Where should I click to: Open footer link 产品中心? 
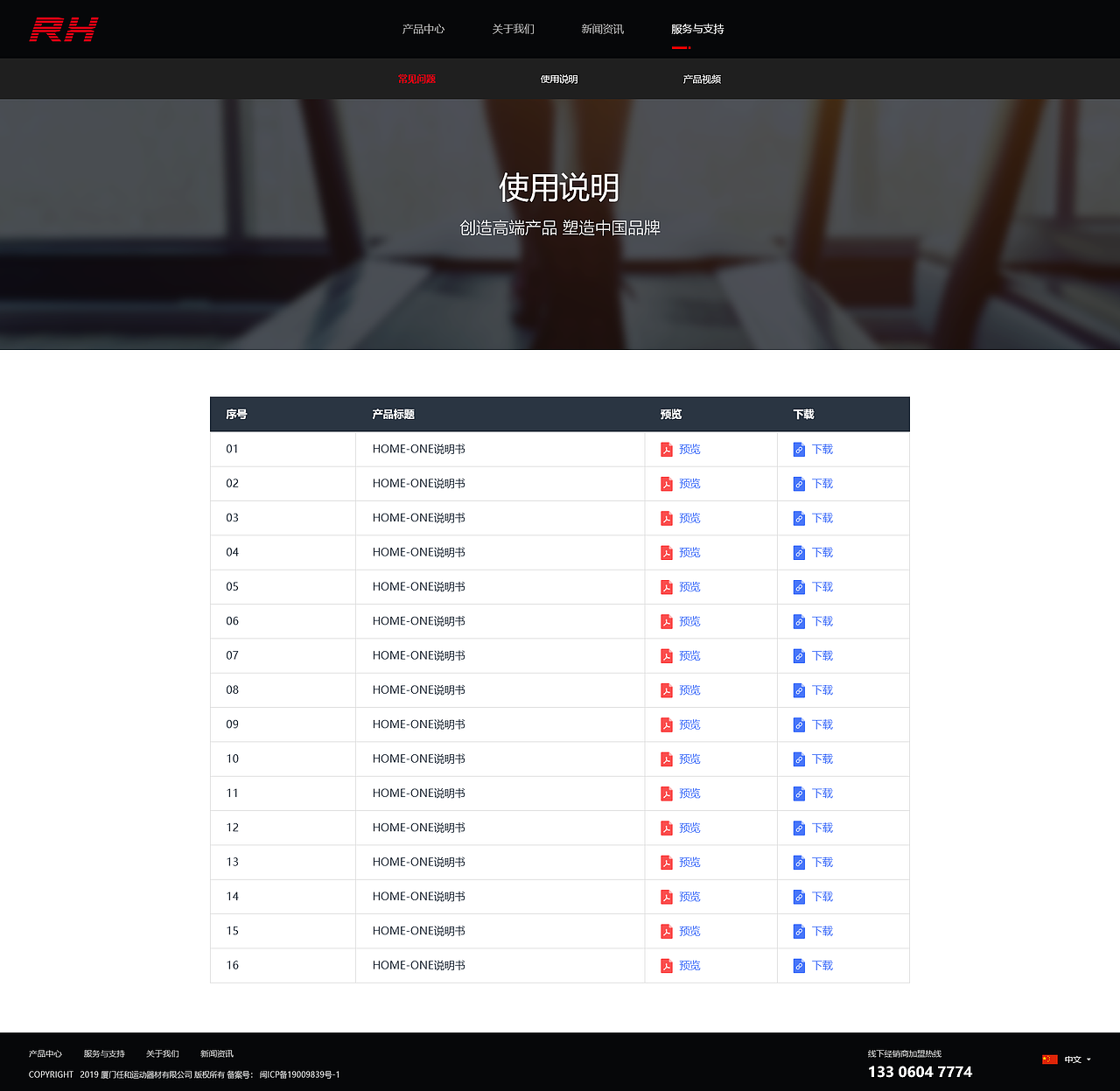(45, 1053)
